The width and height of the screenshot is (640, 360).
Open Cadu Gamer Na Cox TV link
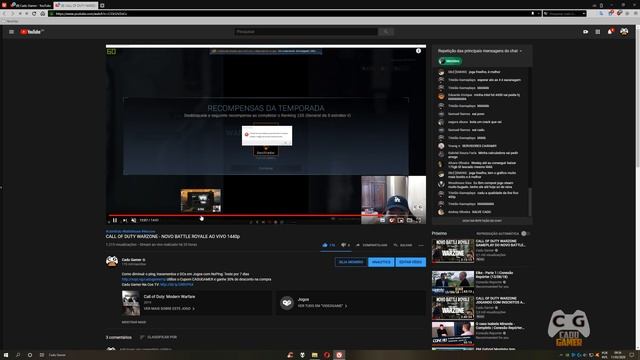(x=177, y=284)
